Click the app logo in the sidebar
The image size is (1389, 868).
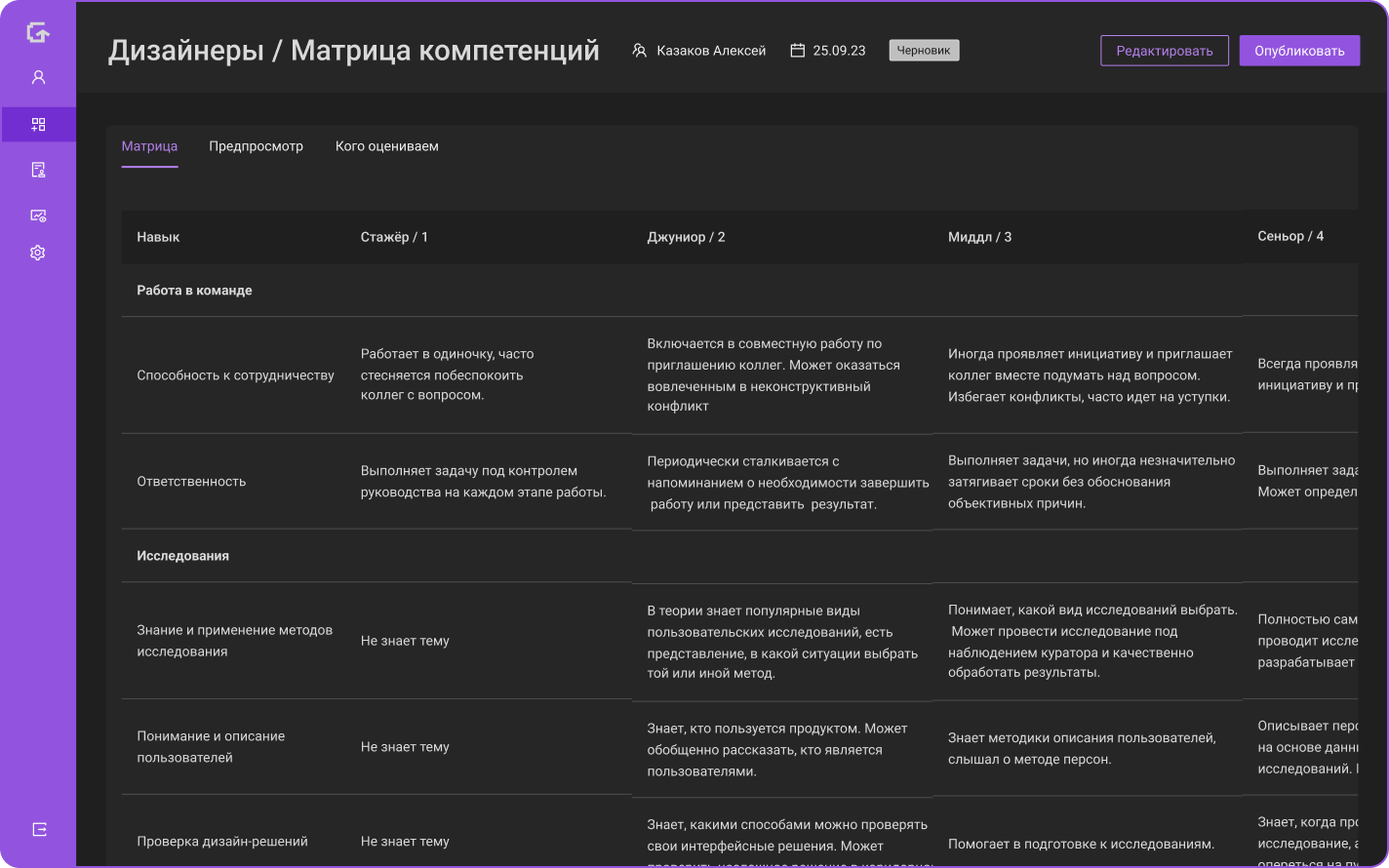(38, 32)
